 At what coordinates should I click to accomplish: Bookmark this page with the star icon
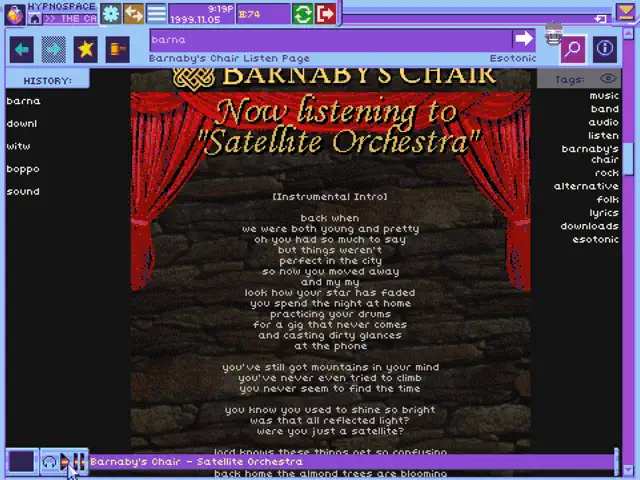(85, 49)
